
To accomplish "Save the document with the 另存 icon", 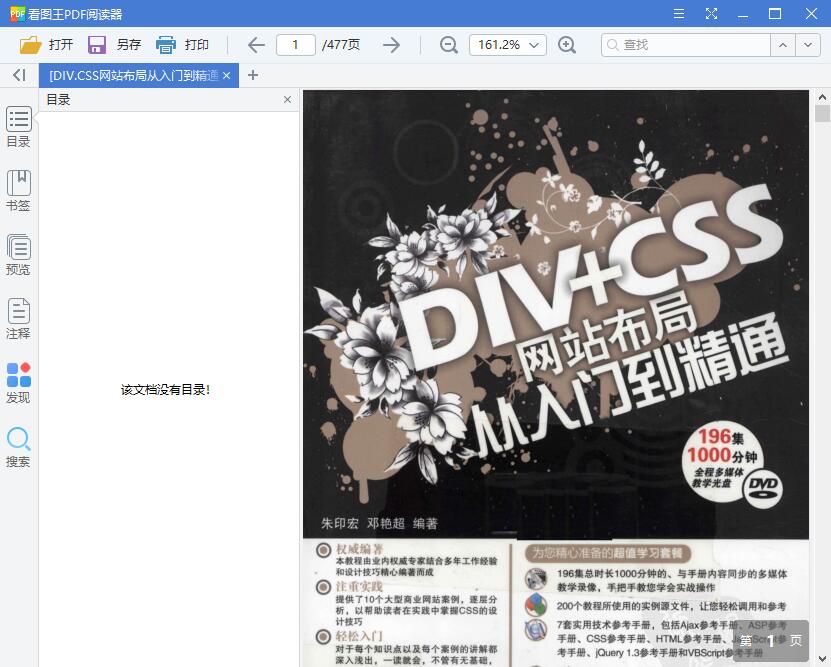I will tap(95, 44).
